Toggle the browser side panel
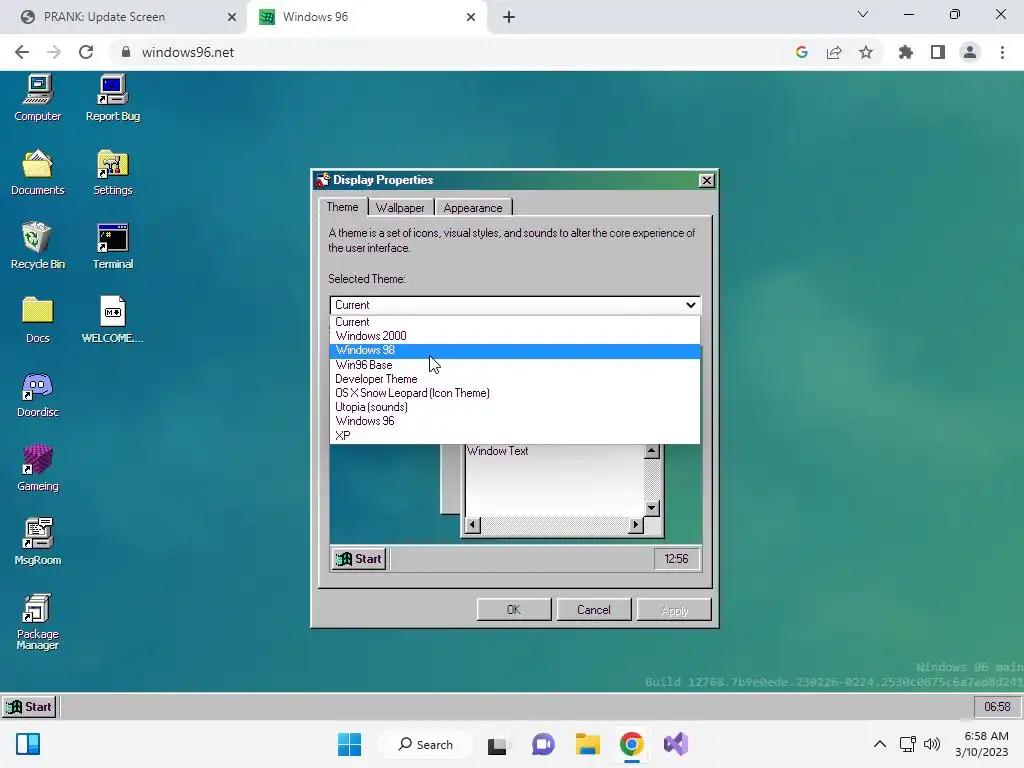 (938, 52)
